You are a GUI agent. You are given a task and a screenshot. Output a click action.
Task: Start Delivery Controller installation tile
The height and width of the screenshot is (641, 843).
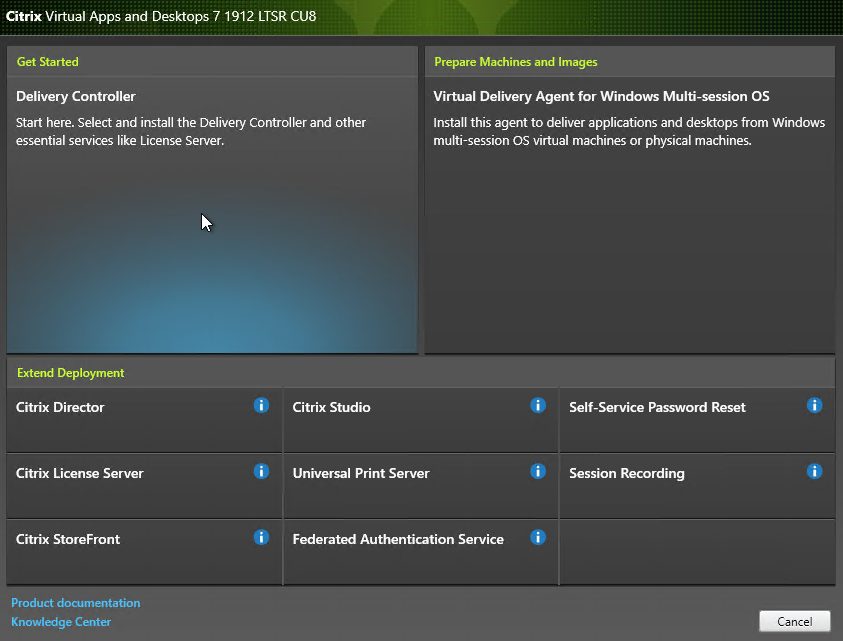212,215
